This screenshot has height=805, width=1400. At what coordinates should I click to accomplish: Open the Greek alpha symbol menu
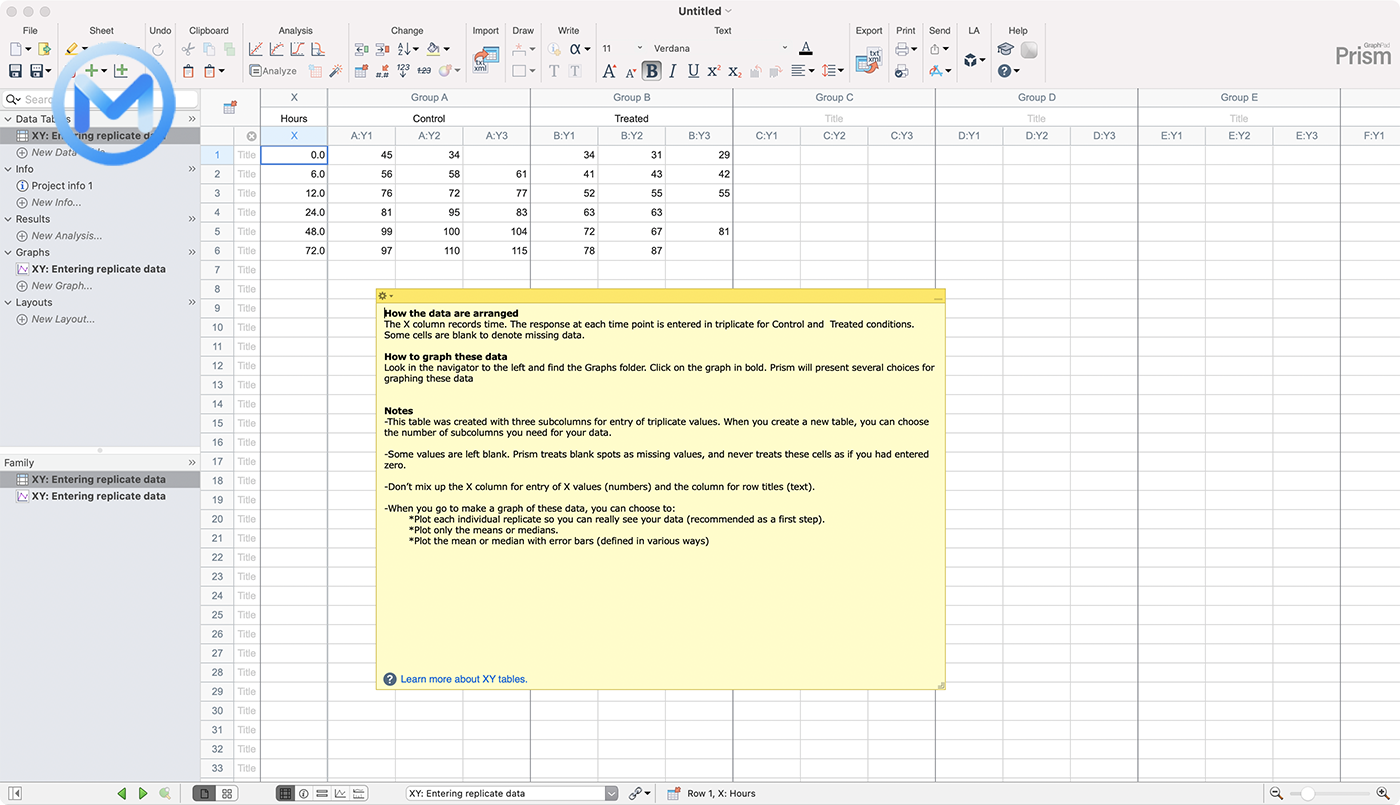[x=579, y=48]
